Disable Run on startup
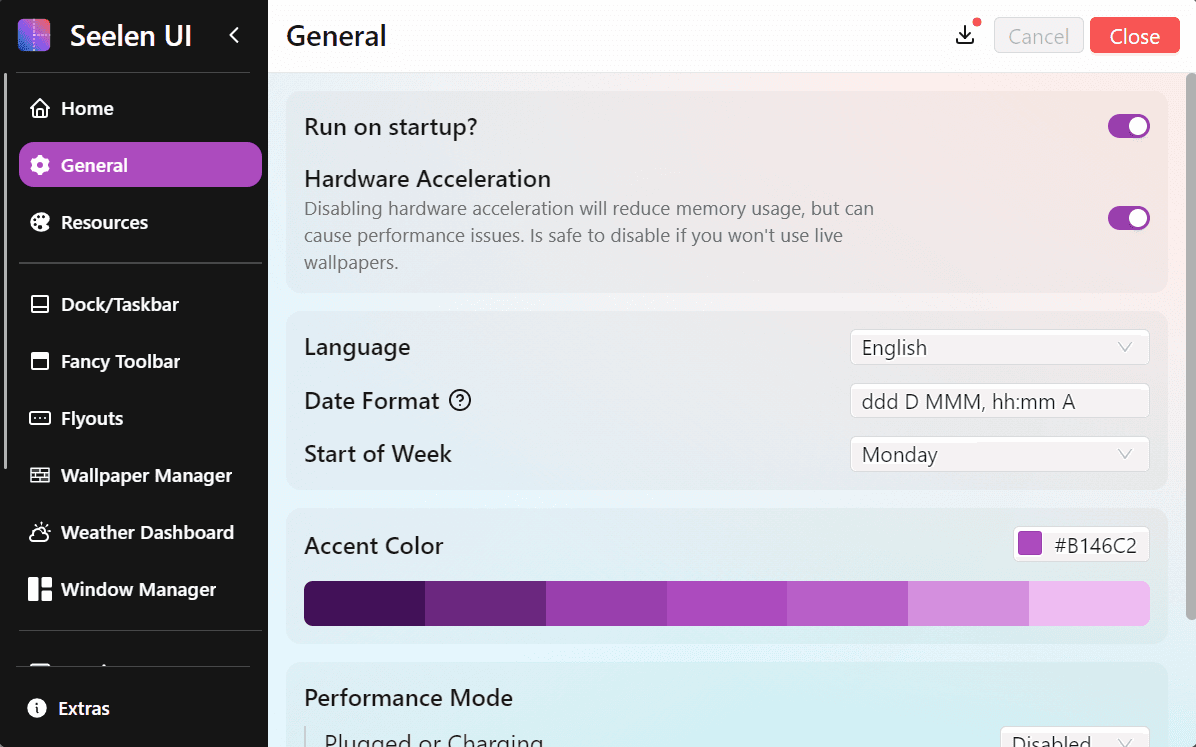The image size is (1196, 747). [x=1129, y=126]
